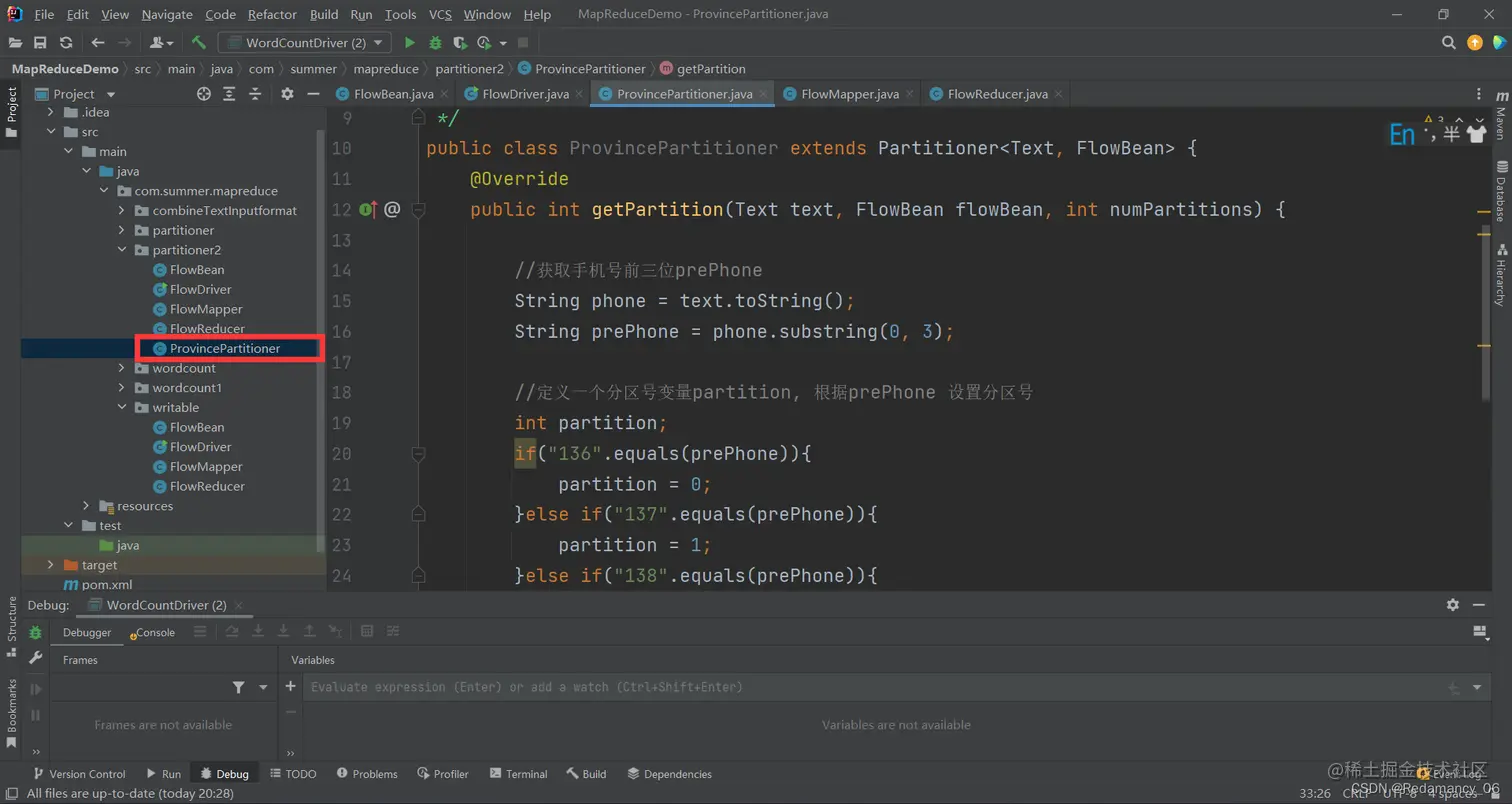Image resolution: width=1512 pixels, height=804 pixels.
Task: Expand the resources folder node
Action: [87, 506]
